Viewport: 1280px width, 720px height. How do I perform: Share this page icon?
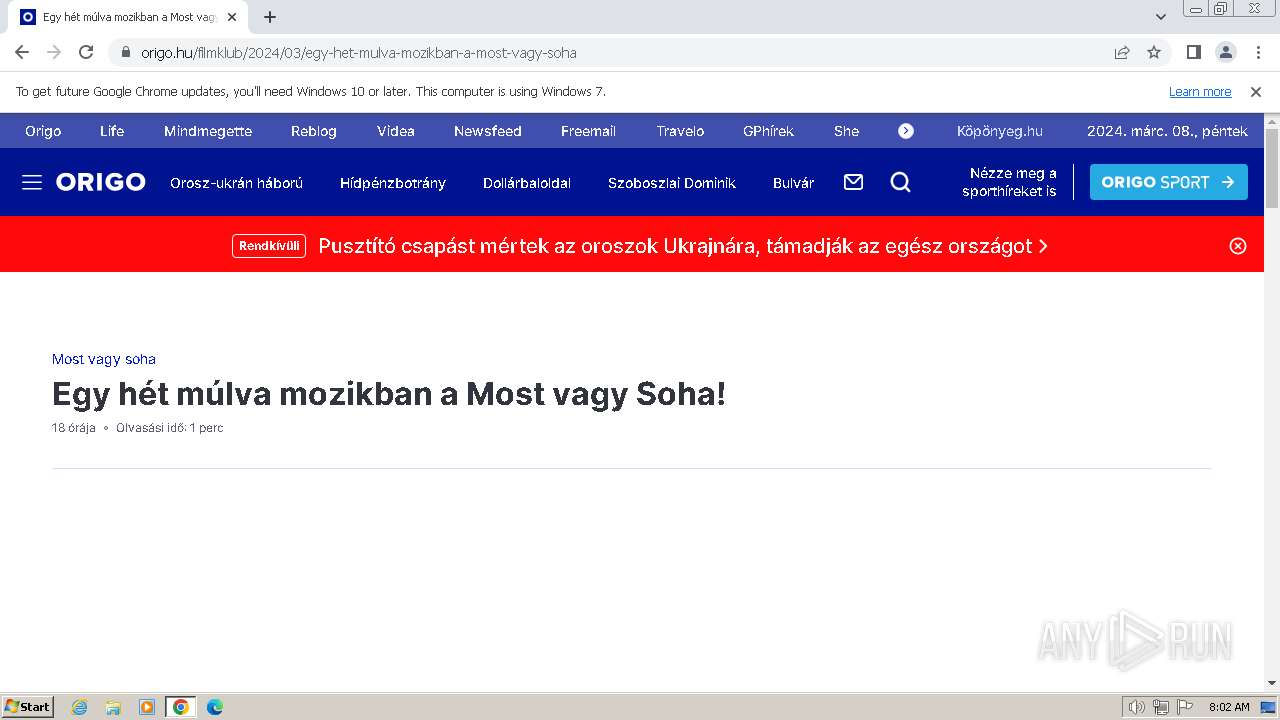coord(1122,52)
